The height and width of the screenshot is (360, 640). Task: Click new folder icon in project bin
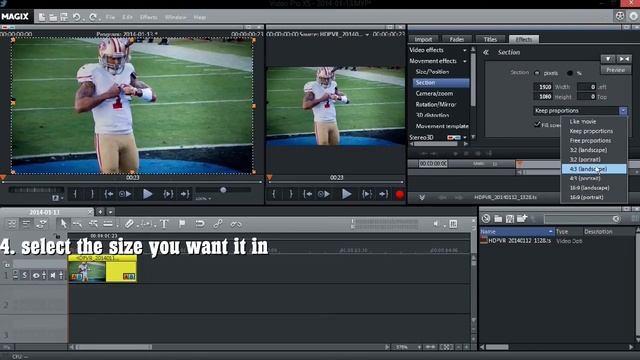click(x=522, y=218)
